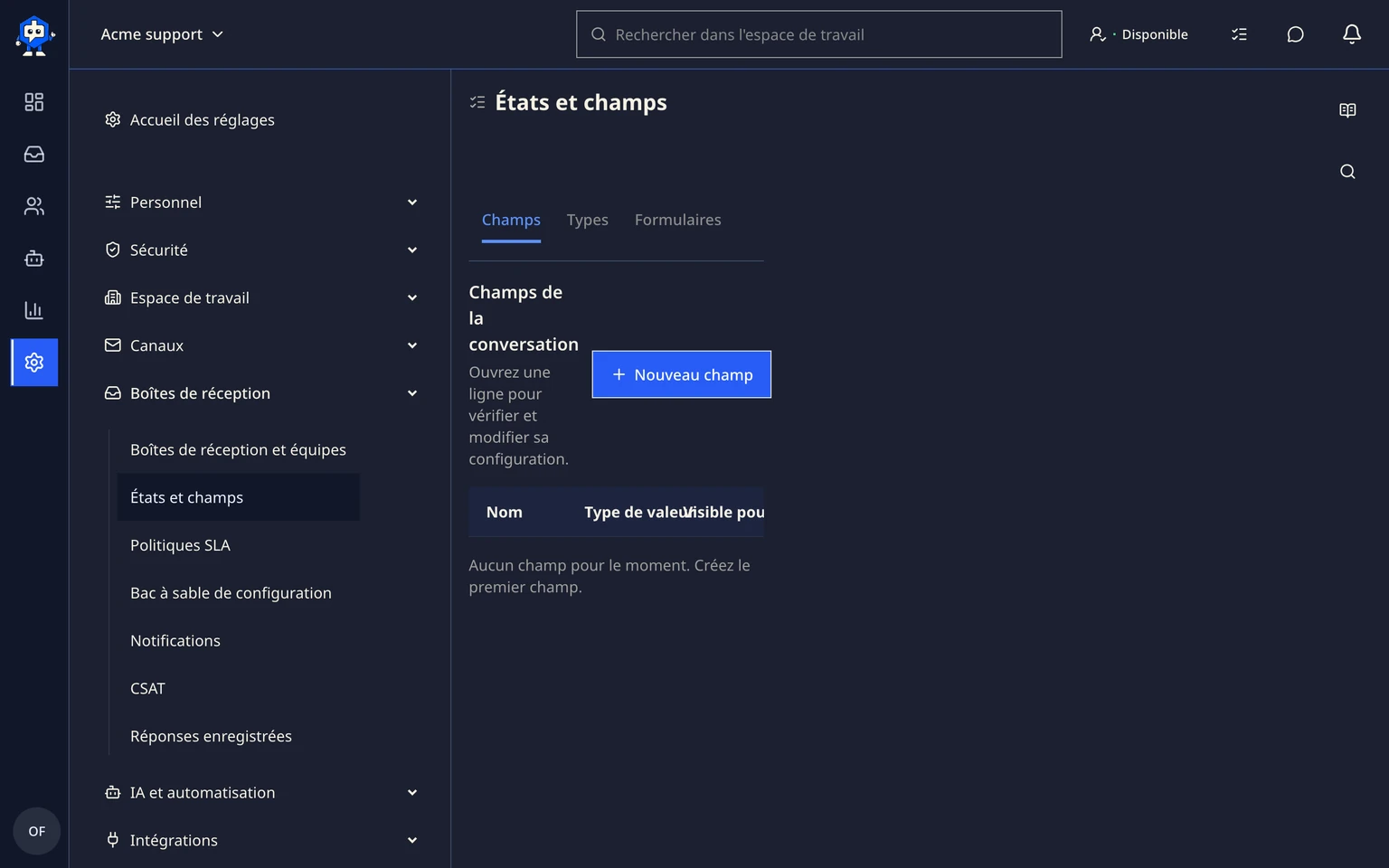Focus the Rechercher dans l'espace de travail field
Image resolution: width=1389 pixels, height=868 pixels.
[819, 34]
